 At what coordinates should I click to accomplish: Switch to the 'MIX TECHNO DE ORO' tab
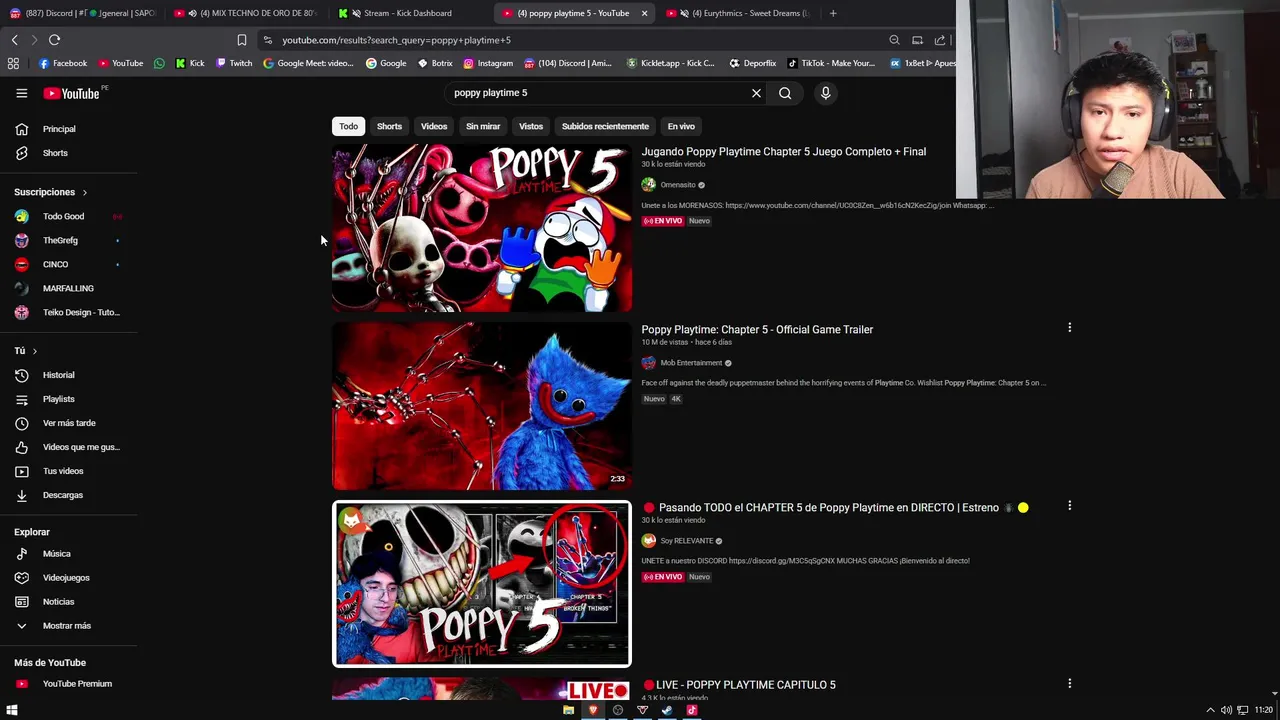pyautogui.click(x=246, y=13)
